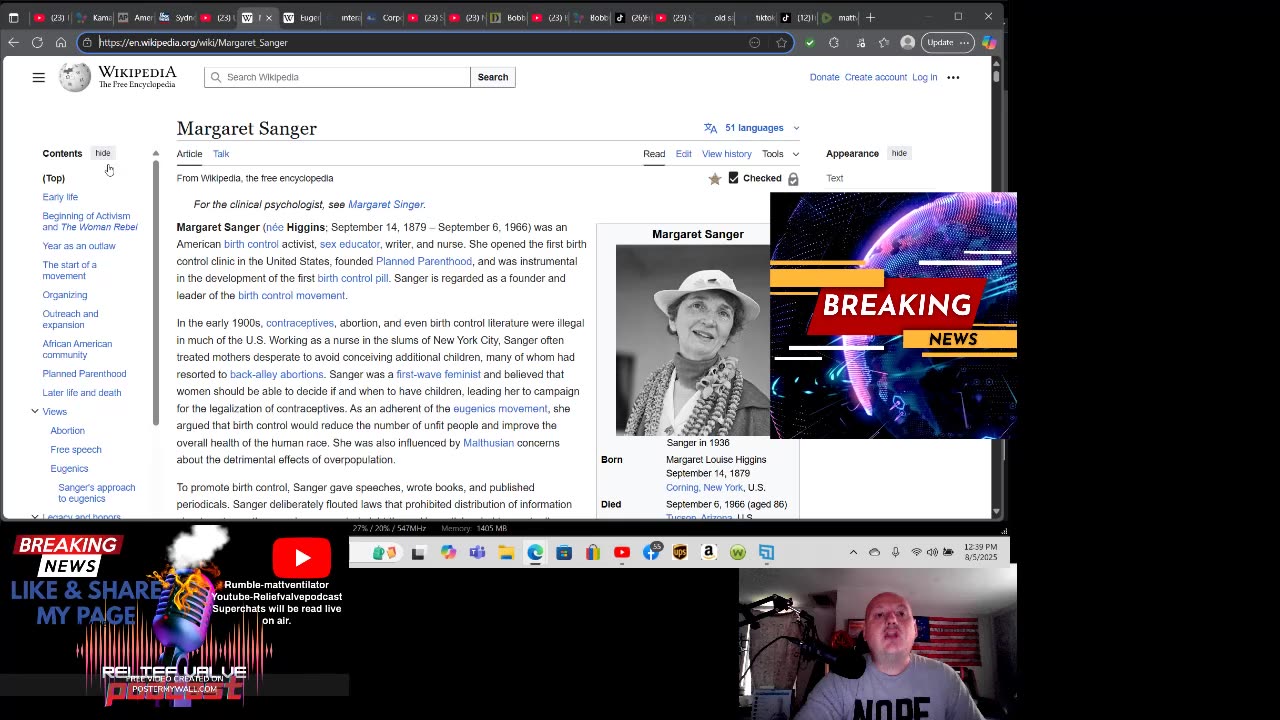1280x720 pixels.
Task: Expand the Legacy and honors section
Action: point(35,517)
